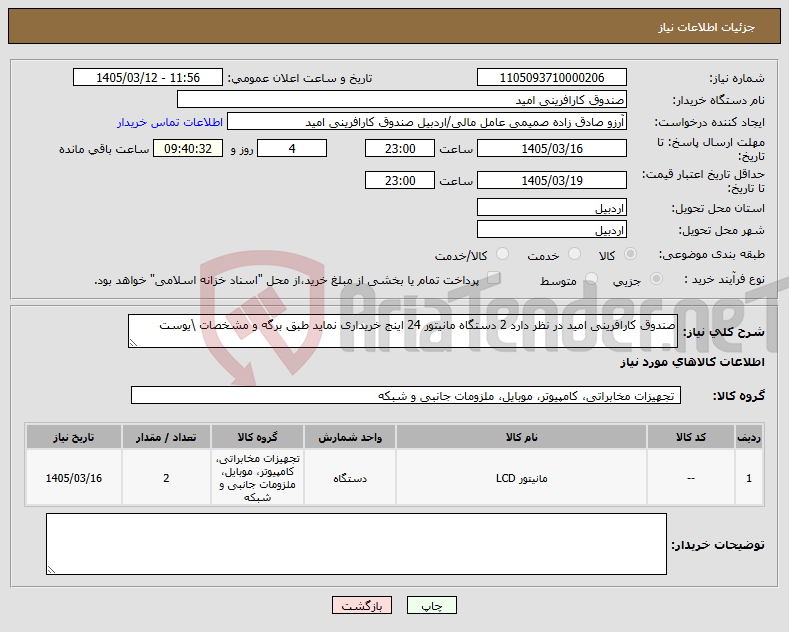Click the اطلاعات کالاهای مورد نیاز heading
Viewport: 789px width, 632px height.
[x=692, y=362]
